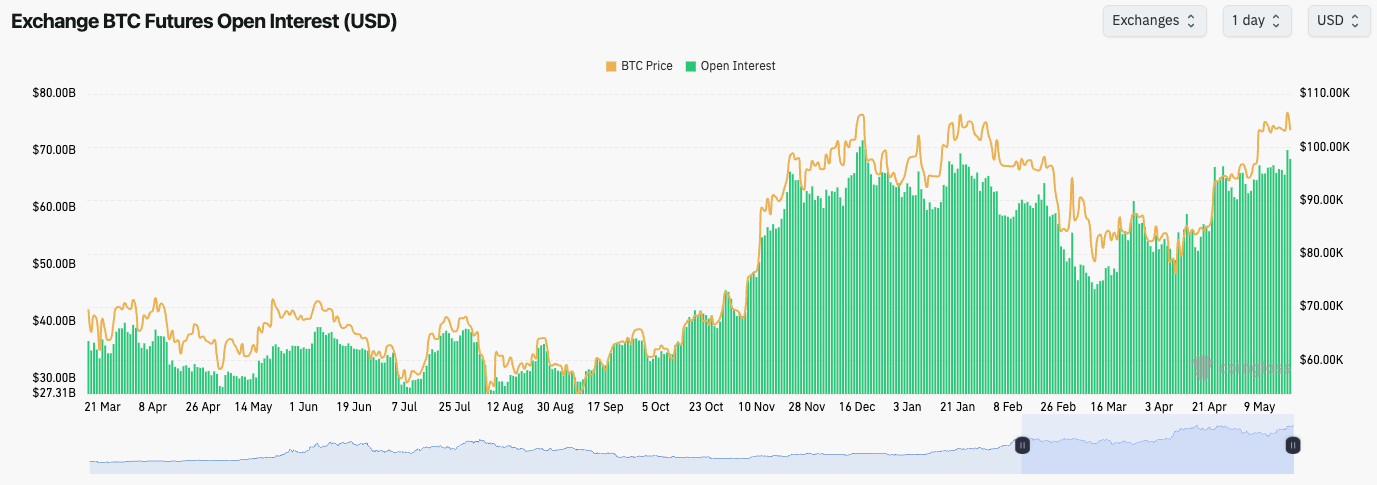Click the 10 Nov x-axis date label

click(757, 407)
